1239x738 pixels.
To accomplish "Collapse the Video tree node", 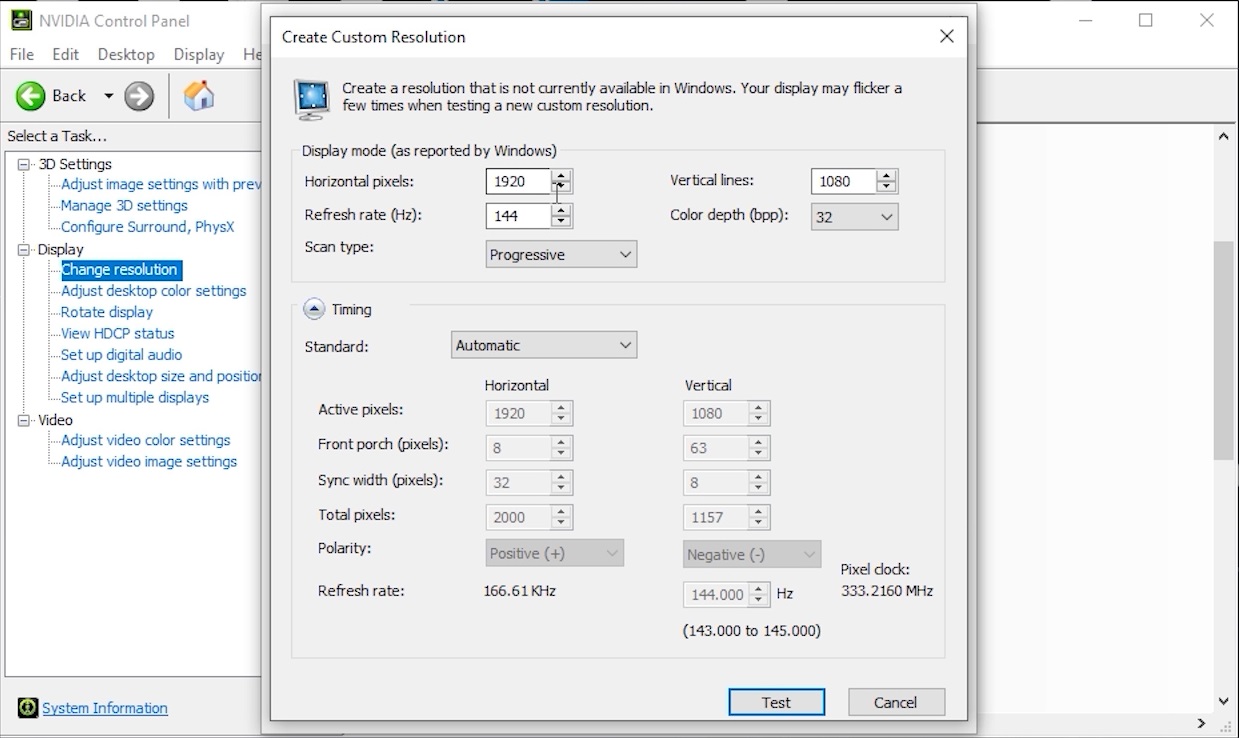I will (x=24, y=420).
